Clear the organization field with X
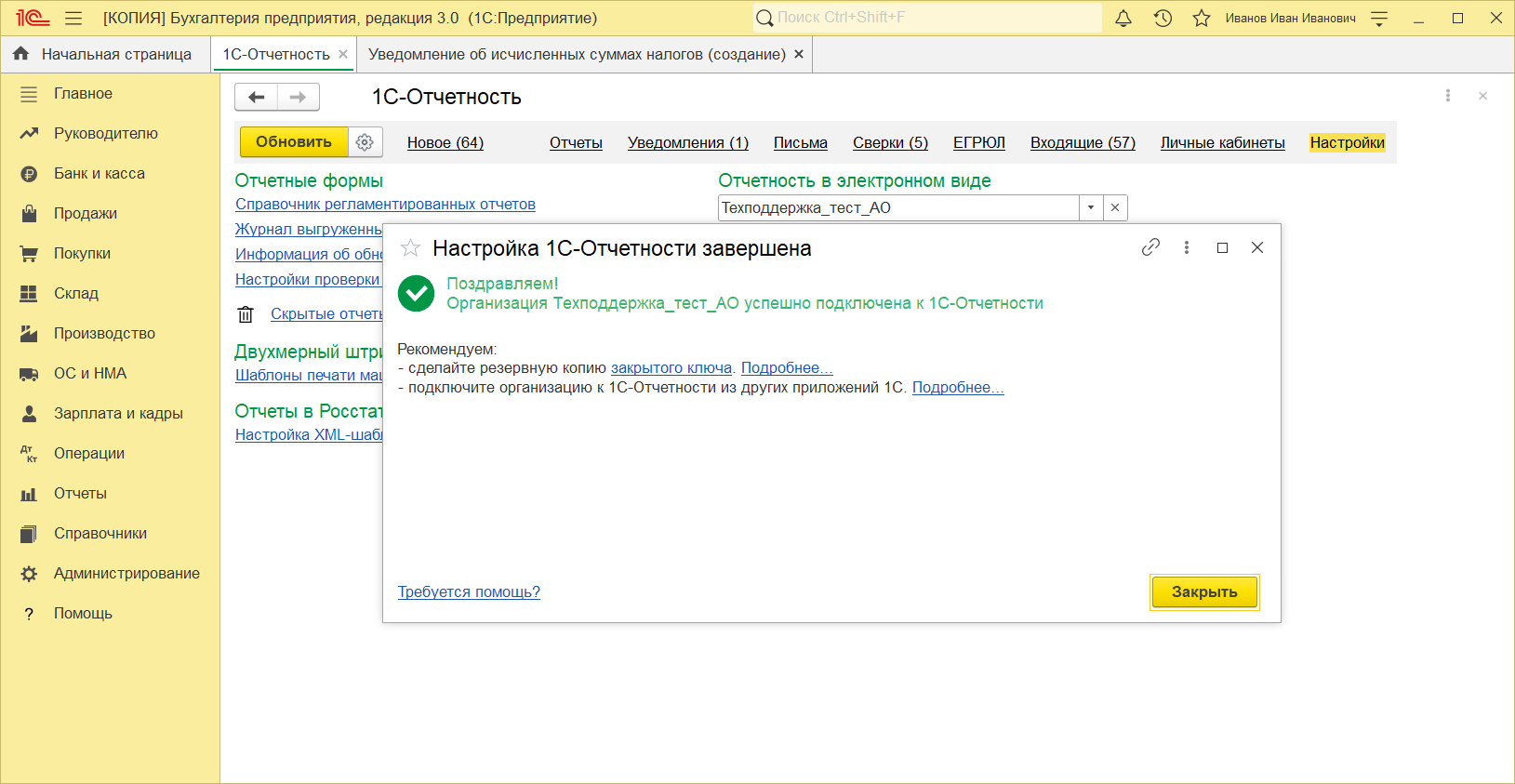This screenshot has width=1515, height=784. click(1115, 207)
